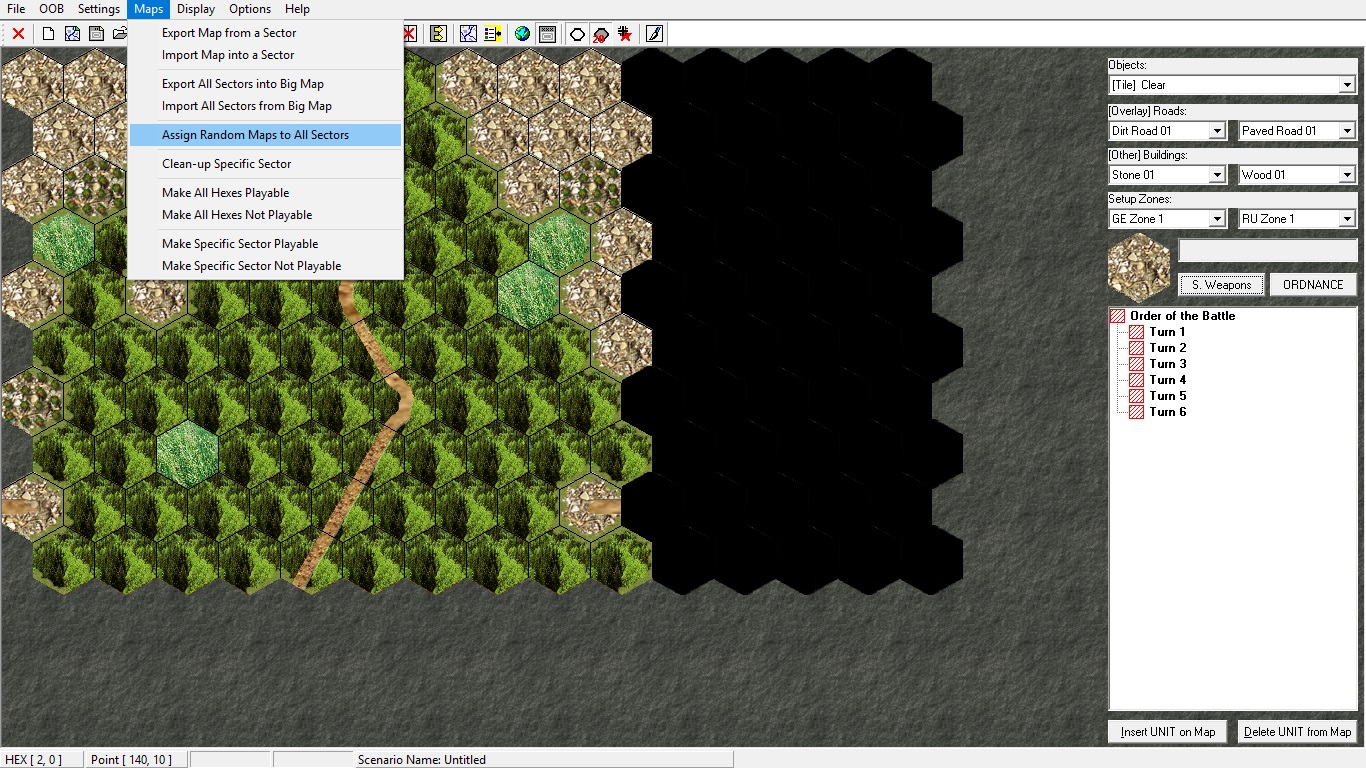Viewport: 1366px width, 768px height.
Task: Click Delete UNIT from Map button
Action: [x=1297, y=732]
